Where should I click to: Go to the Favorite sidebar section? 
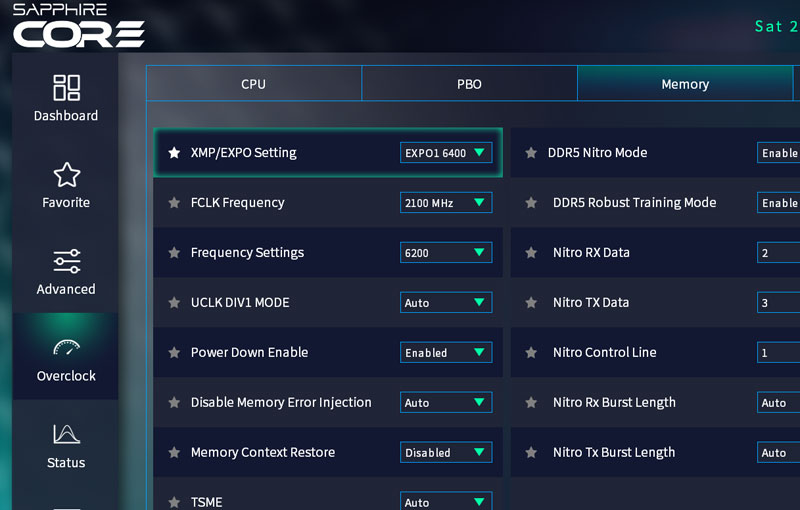66,185
